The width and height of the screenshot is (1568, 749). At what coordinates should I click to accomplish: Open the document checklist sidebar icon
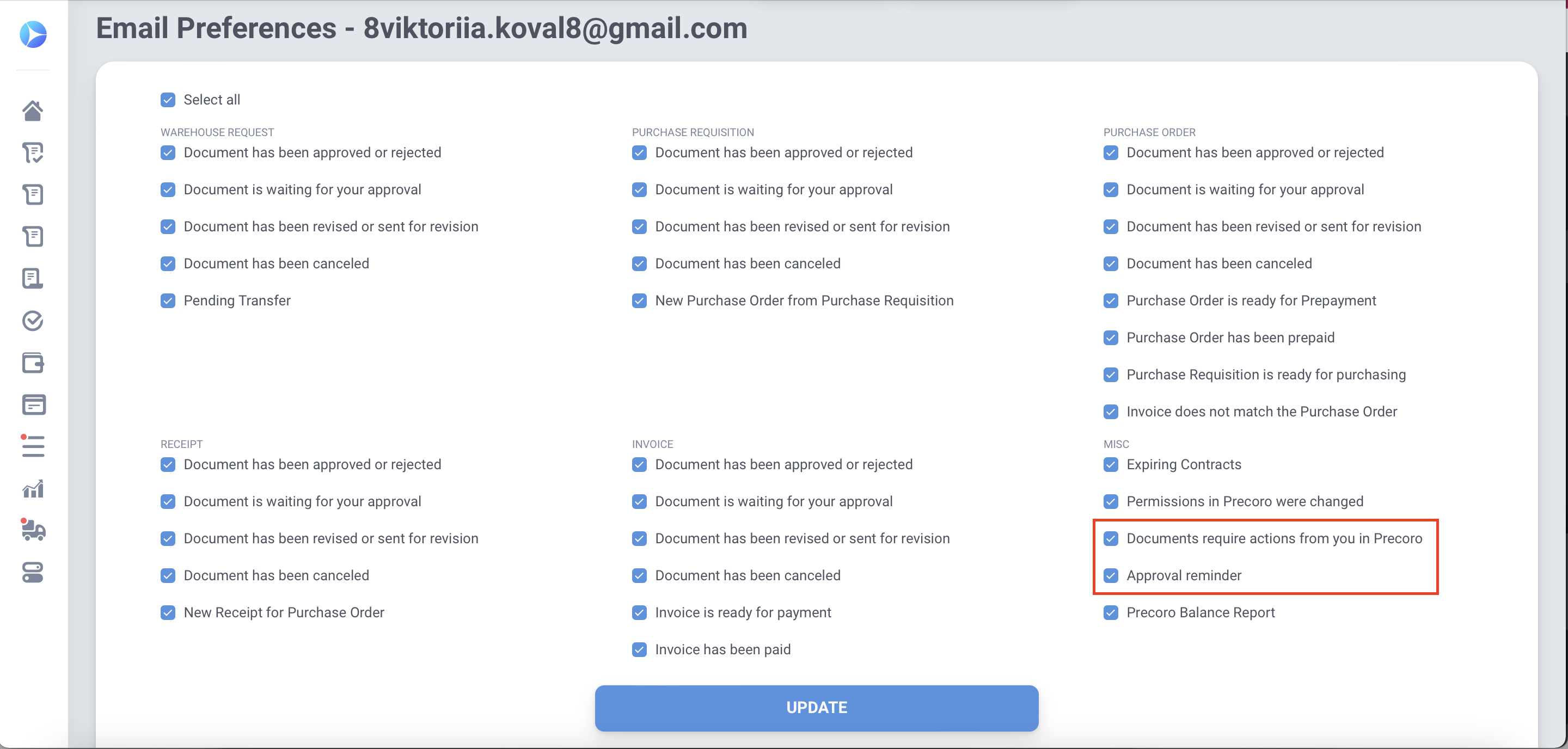33,153
